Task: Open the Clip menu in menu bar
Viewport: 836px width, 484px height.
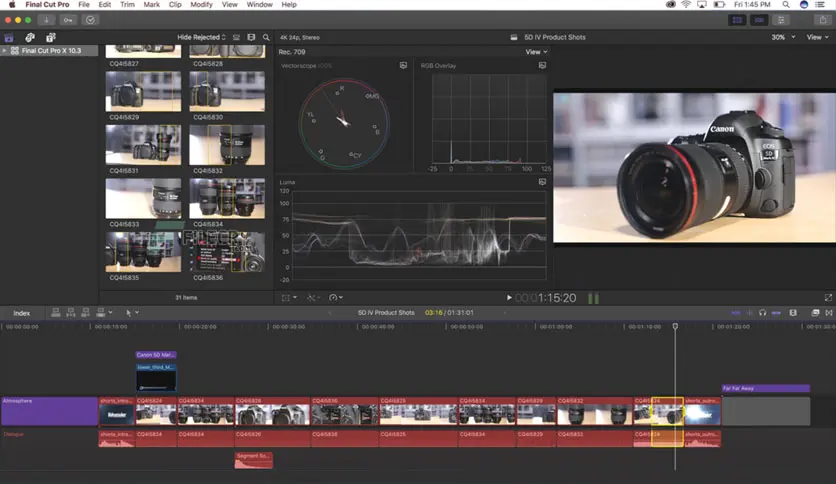Action: coord(173,5)
